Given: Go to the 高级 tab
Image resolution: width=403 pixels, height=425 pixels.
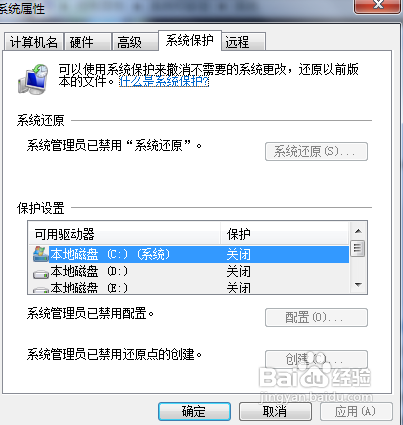Looking at the screenshot, I should click(x=135, y=42).
